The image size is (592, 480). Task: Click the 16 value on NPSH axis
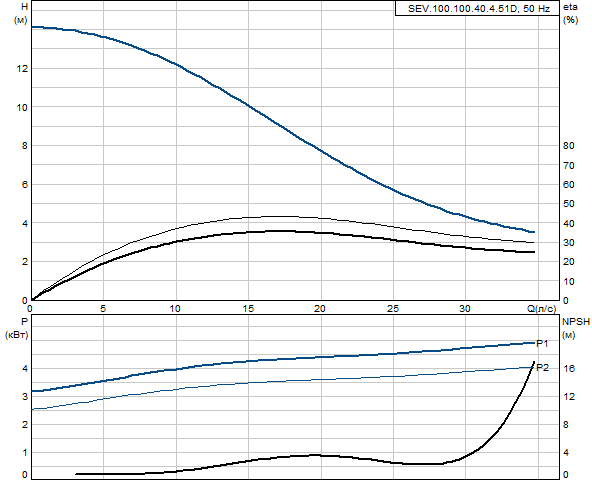coord(569,369)
